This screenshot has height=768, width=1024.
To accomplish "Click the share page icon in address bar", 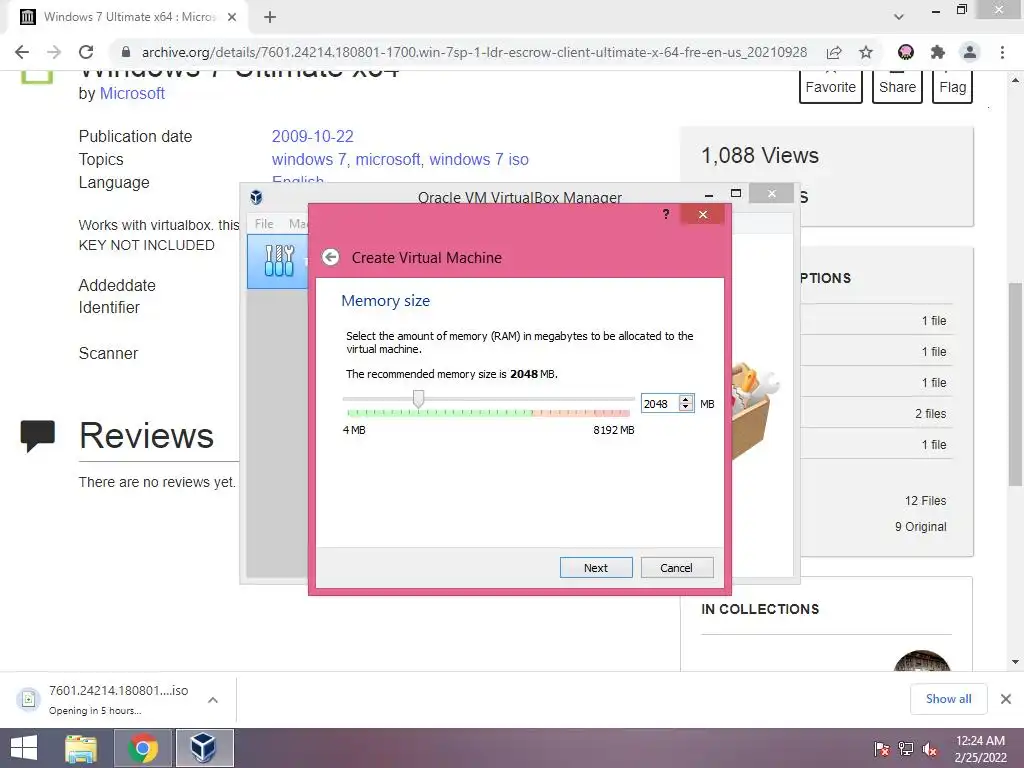I will pos(834,52).
